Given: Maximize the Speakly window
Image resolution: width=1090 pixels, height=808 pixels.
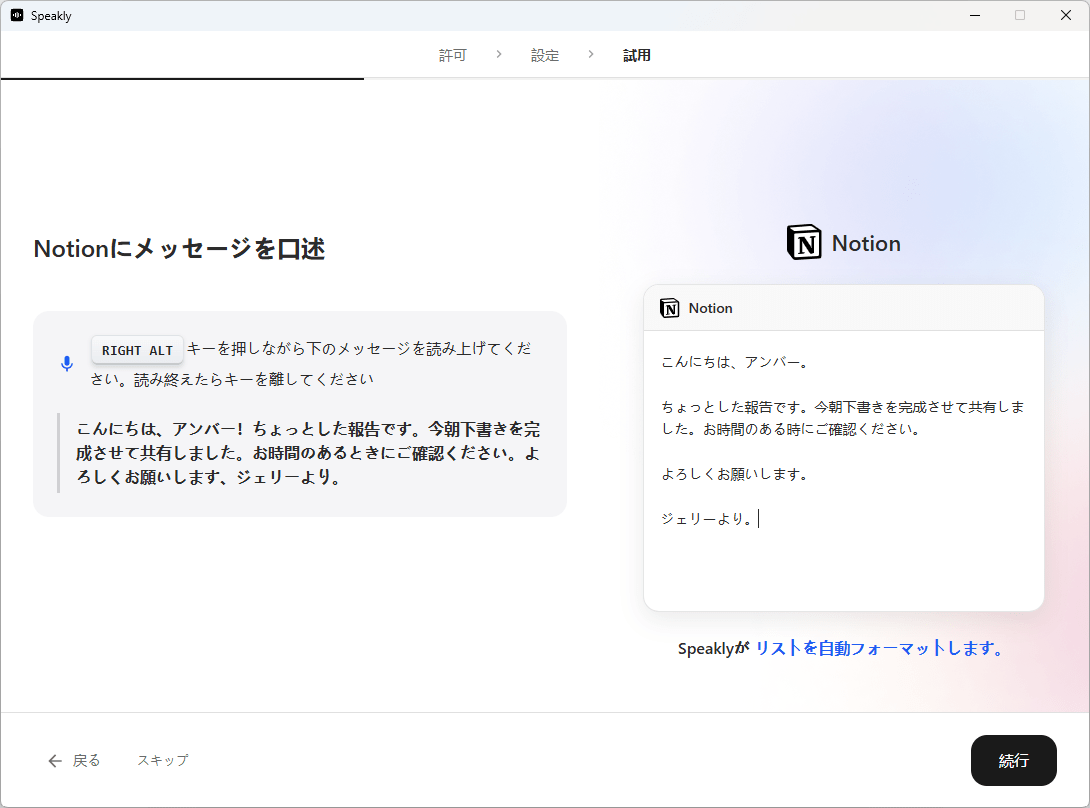Looking at the screenshot, I should 1020,15.
